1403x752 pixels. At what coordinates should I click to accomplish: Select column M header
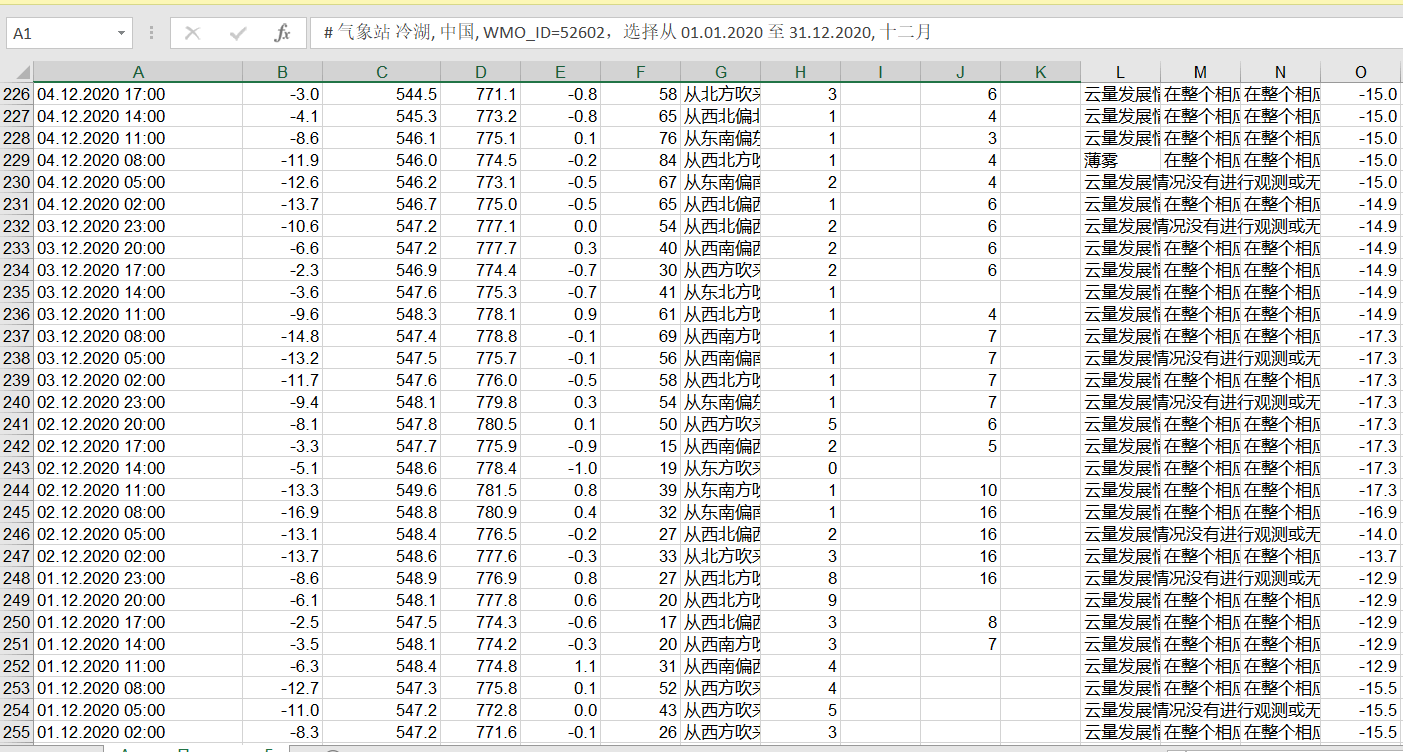click(1200, 72)
